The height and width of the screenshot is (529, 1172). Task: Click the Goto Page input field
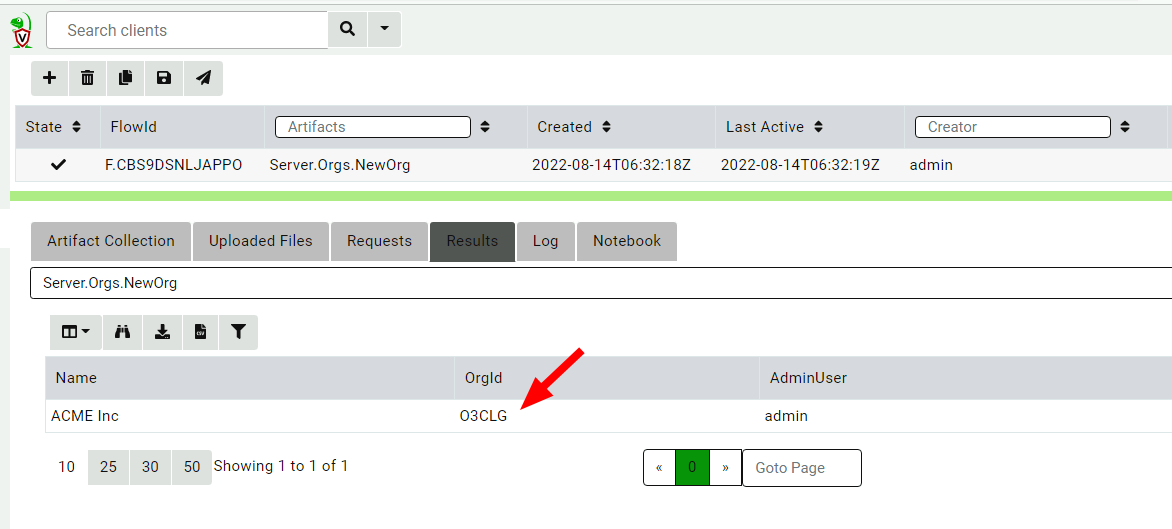[801, 468]
